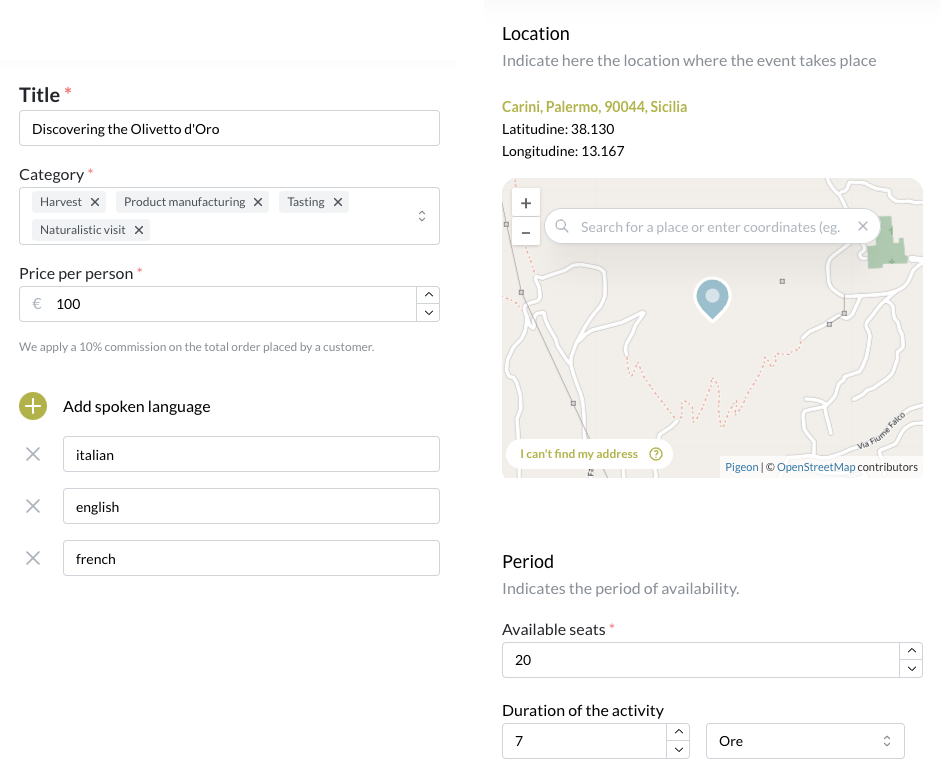Viewport: 941px width, 781px height.
Task: Delete the english language row
Action: pos(33,506)
